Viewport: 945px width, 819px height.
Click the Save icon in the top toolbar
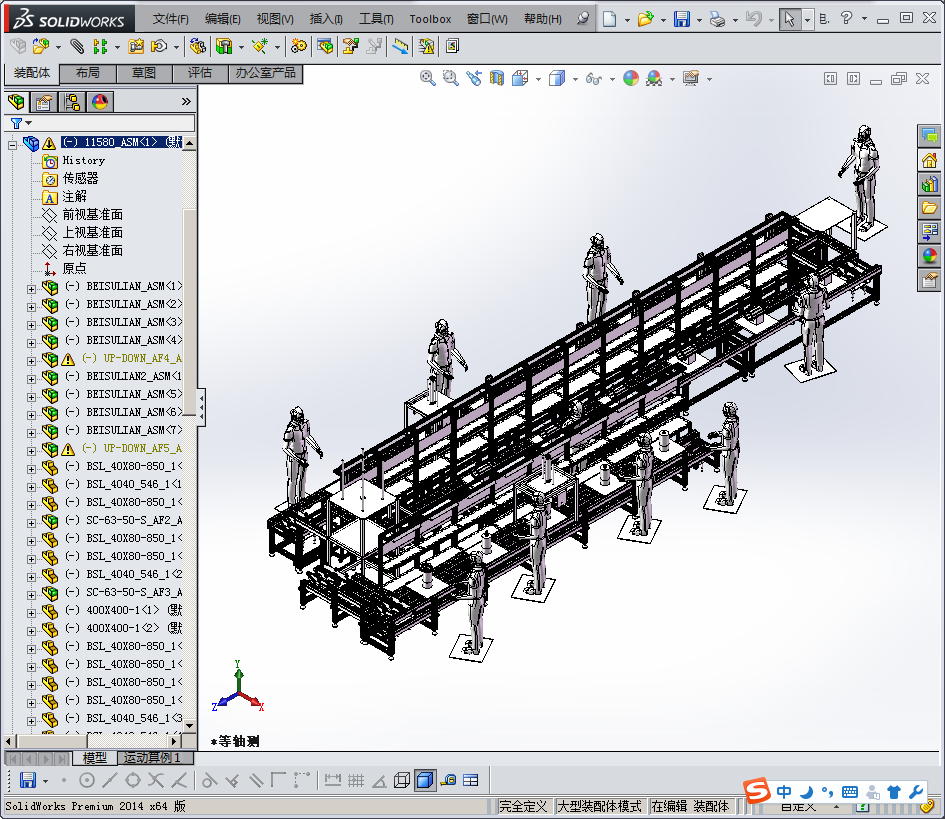[681, 19]
